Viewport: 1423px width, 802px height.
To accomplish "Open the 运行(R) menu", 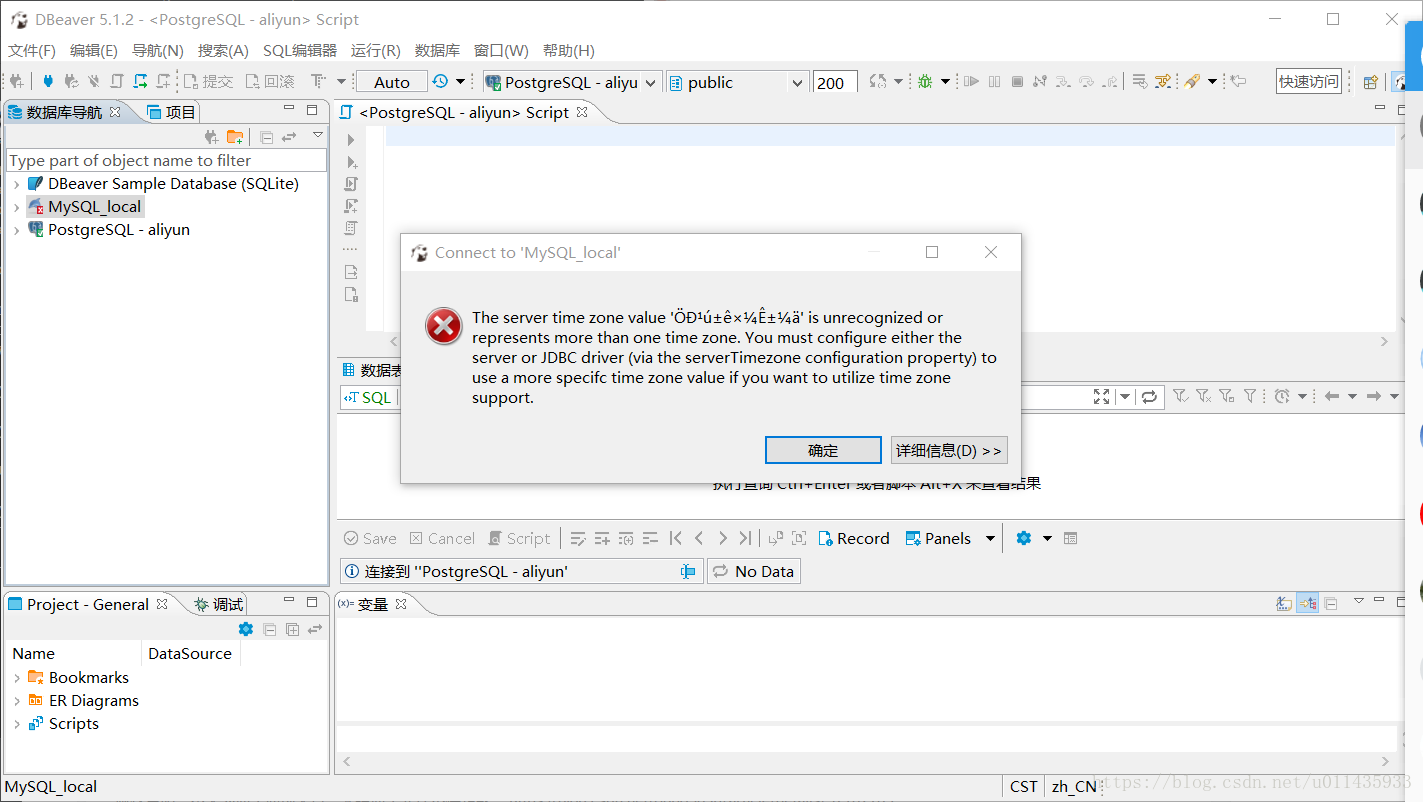I will [x=376, y=50].
